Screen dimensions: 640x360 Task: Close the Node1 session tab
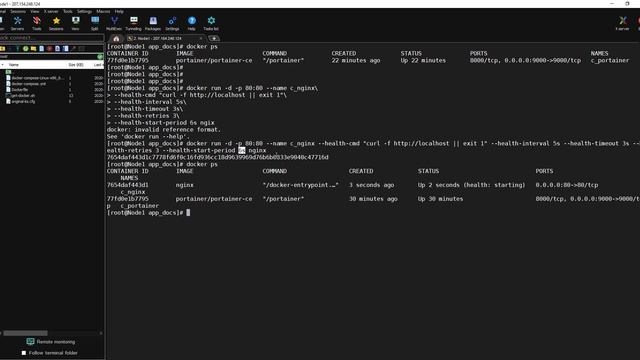click(x=201, y=38)
